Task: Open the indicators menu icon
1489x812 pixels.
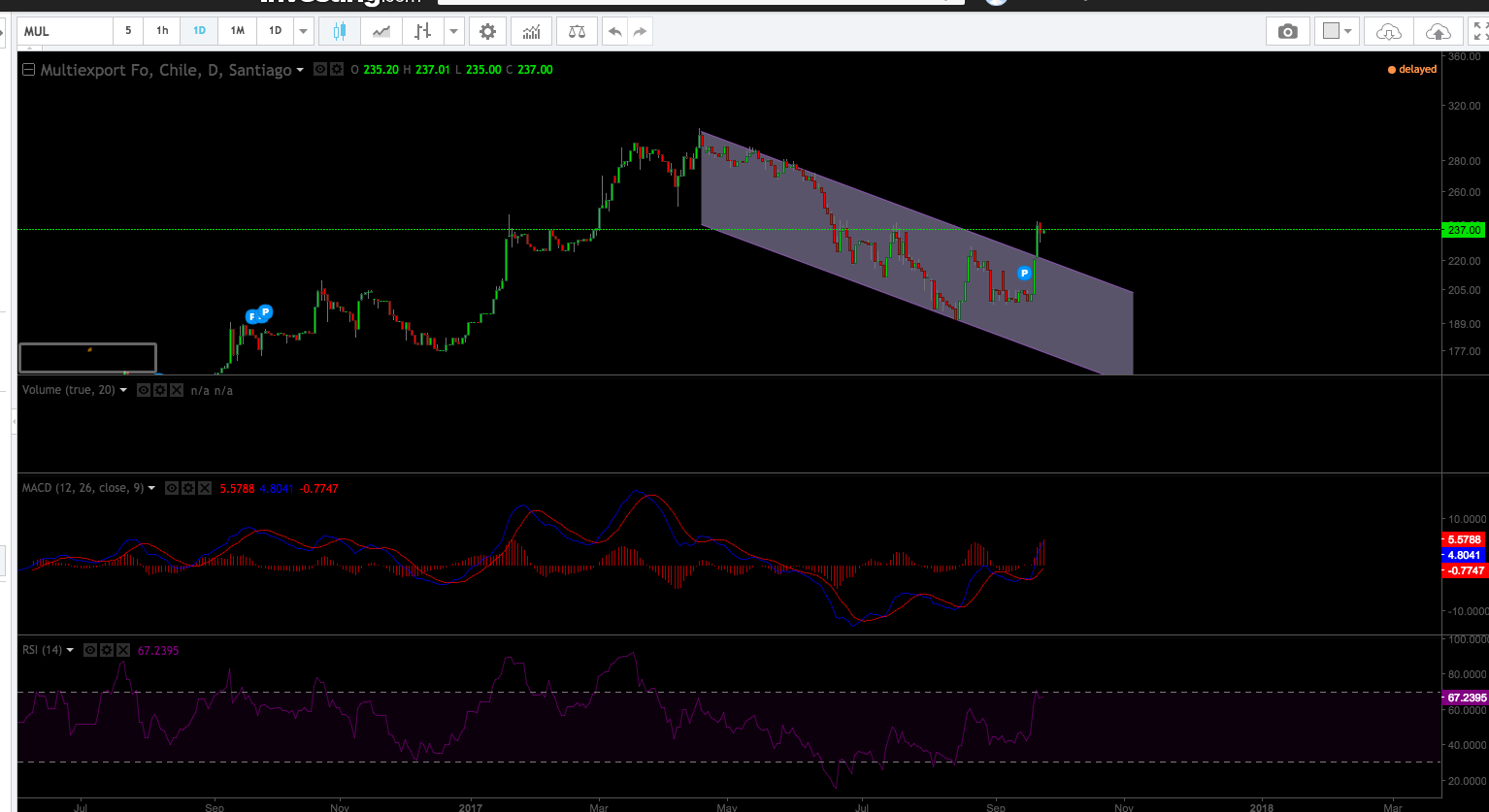Action: (x=531, y=31)
